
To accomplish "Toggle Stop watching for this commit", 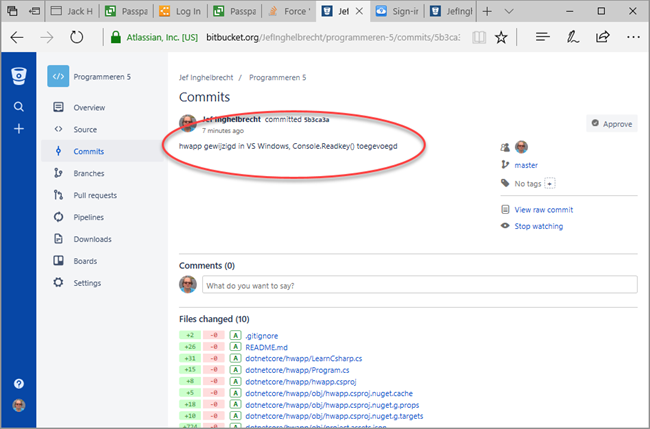I will [538, 226].
